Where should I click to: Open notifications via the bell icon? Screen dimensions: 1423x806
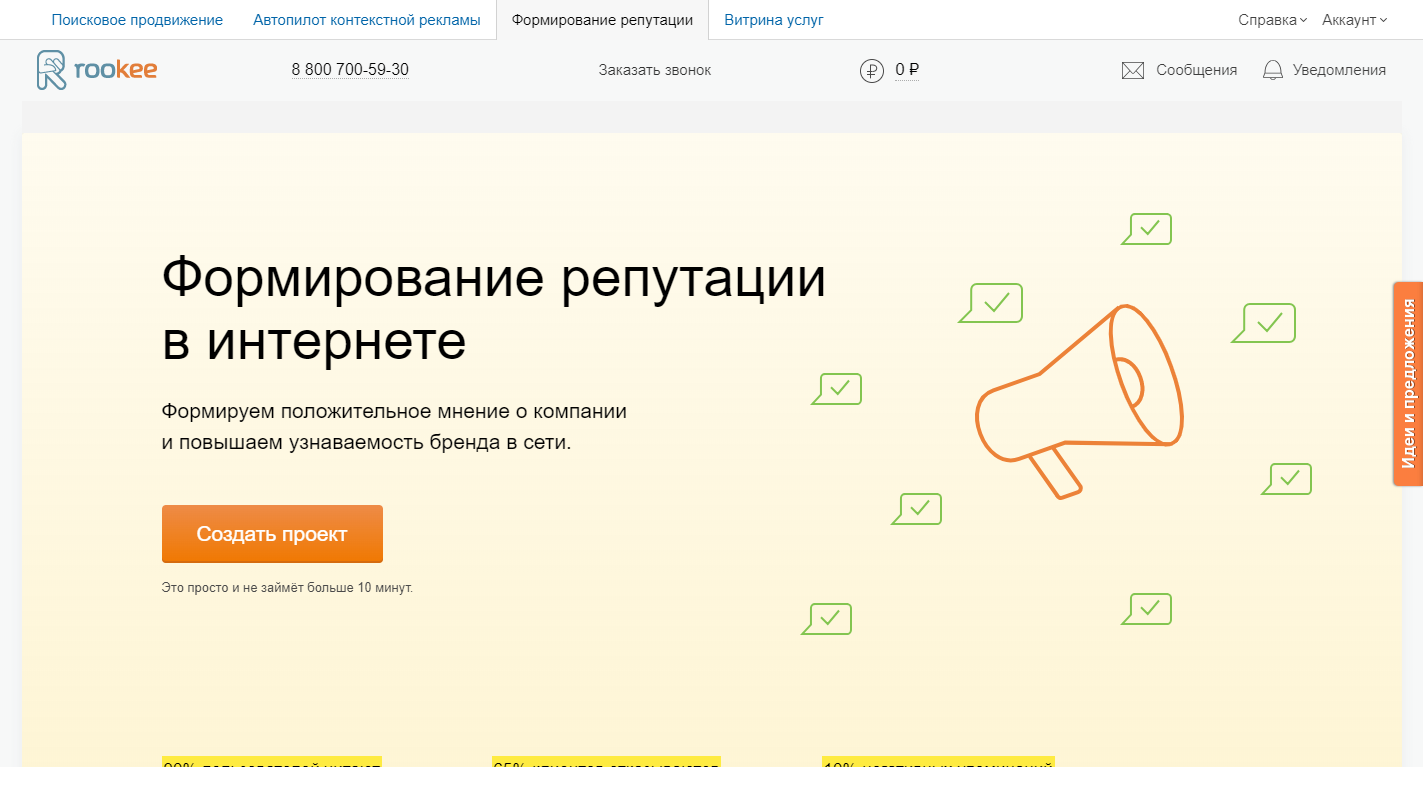click(x=1272, y=69)
